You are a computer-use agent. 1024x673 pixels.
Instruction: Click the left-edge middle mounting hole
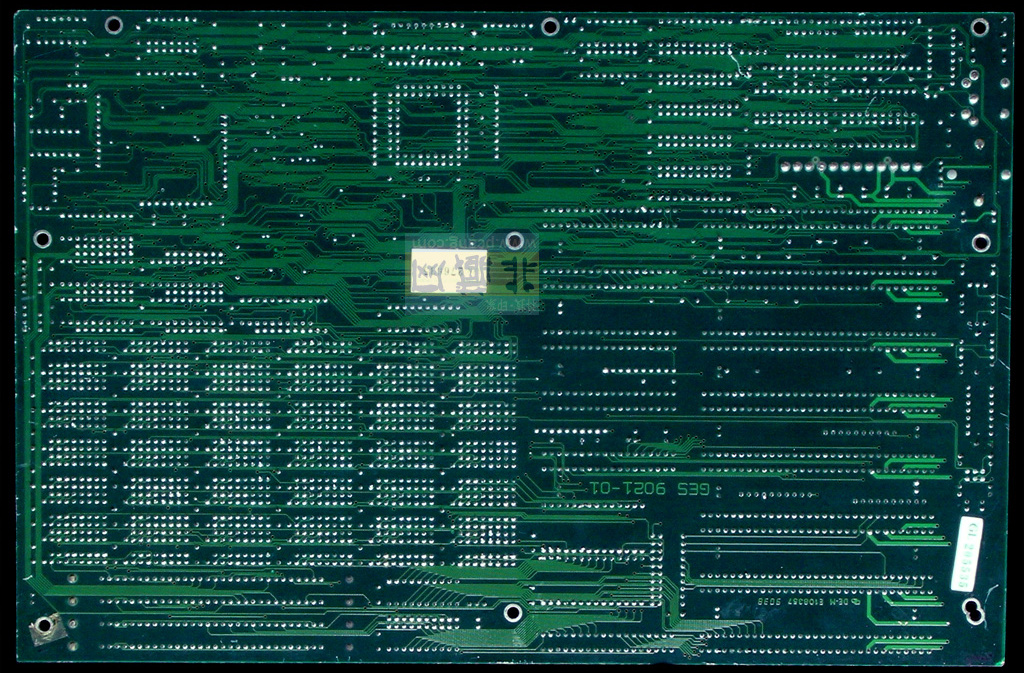point(42,238)
